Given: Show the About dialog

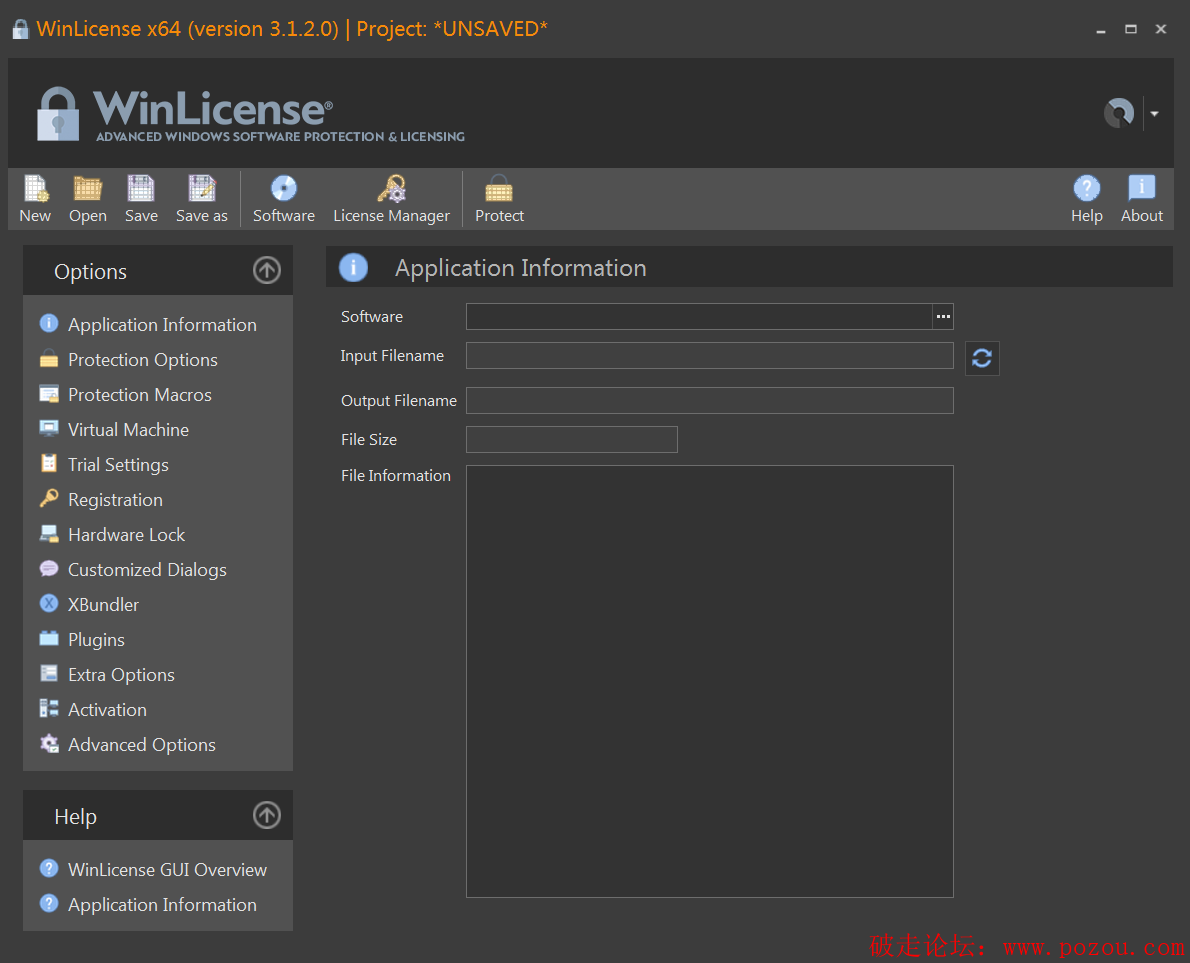Looking at the screenshot, I should tap(1142, 199).
